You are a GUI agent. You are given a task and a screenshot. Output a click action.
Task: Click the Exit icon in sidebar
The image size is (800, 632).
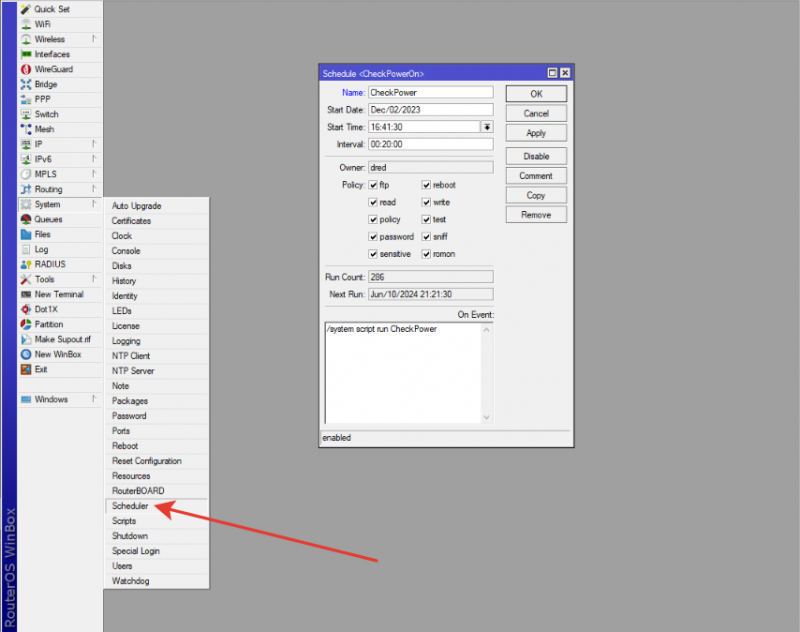pos(26,369)
